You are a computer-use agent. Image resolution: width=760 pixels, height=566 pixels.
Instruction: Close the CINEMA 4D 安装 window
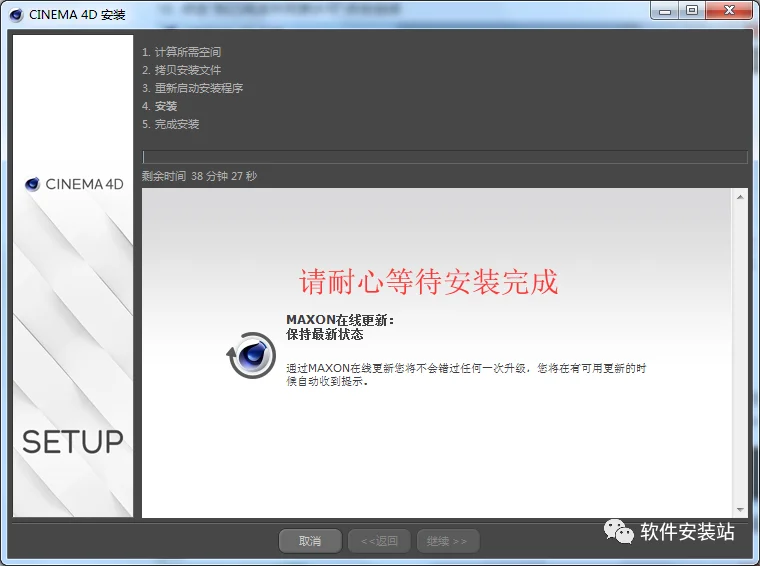pos(729,11)
